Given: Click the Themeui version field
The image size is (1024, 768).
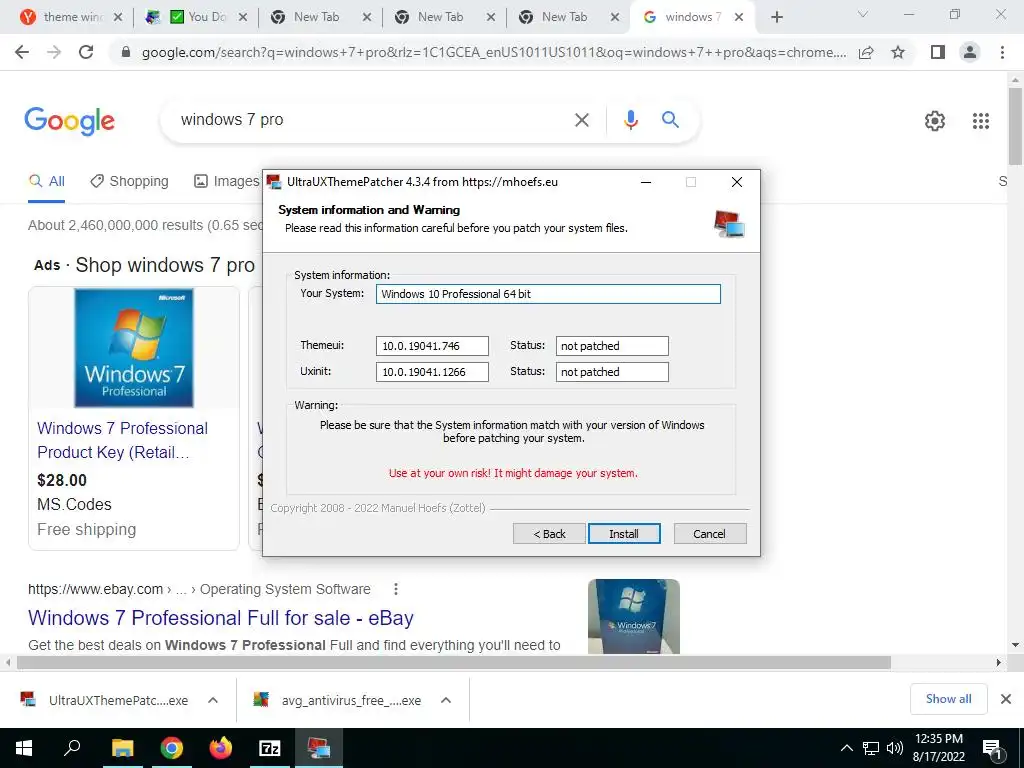Looking at the screenshot, I should (432, 346).
